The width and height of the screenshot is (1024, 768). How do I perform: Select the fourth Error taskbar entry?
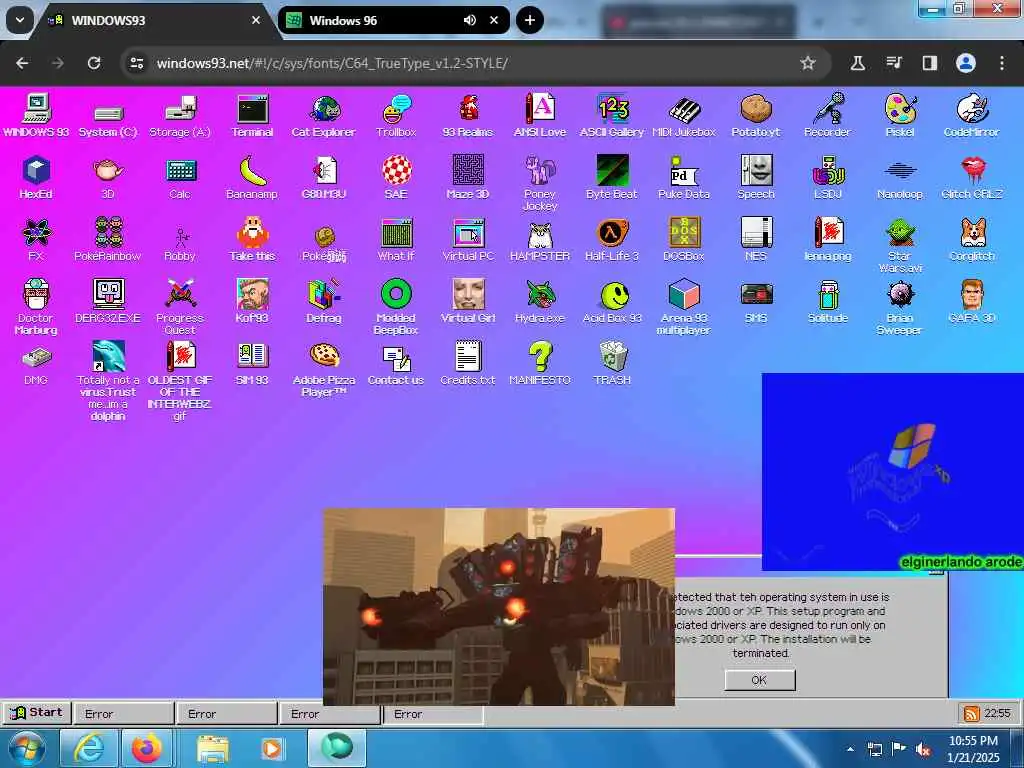(432, 714)
